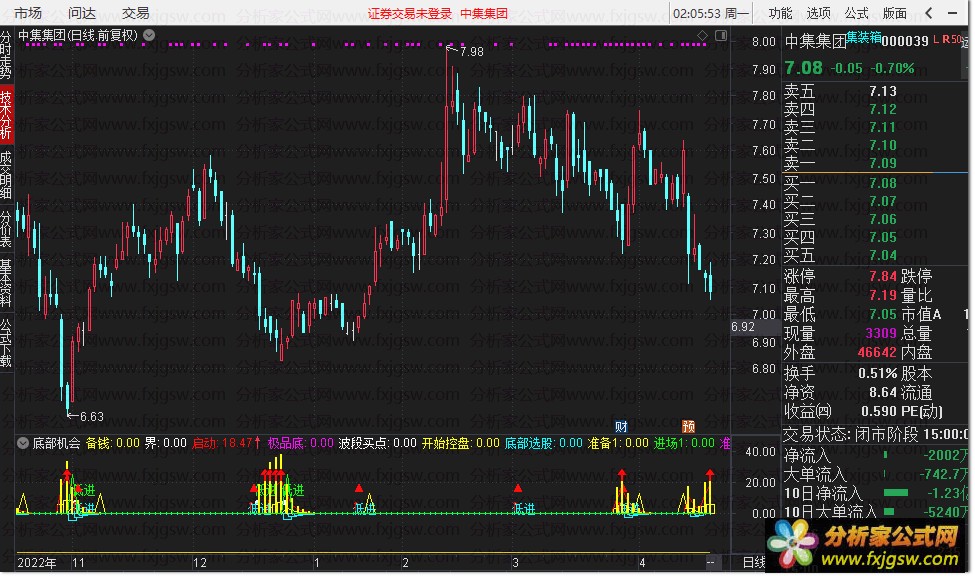Click 底部选股 0.00 indicator value
The image size is (975, 576).
543,443
